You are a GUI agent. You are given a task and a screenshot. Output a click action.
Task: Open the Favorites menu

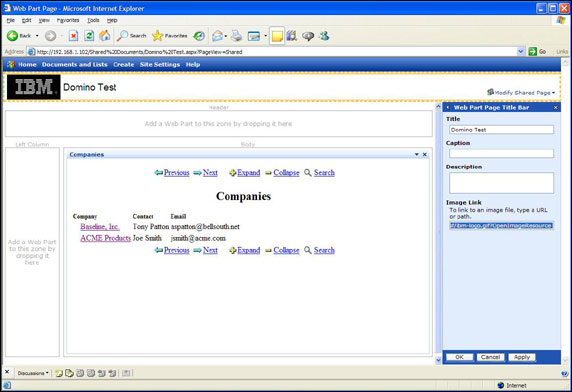68,20
